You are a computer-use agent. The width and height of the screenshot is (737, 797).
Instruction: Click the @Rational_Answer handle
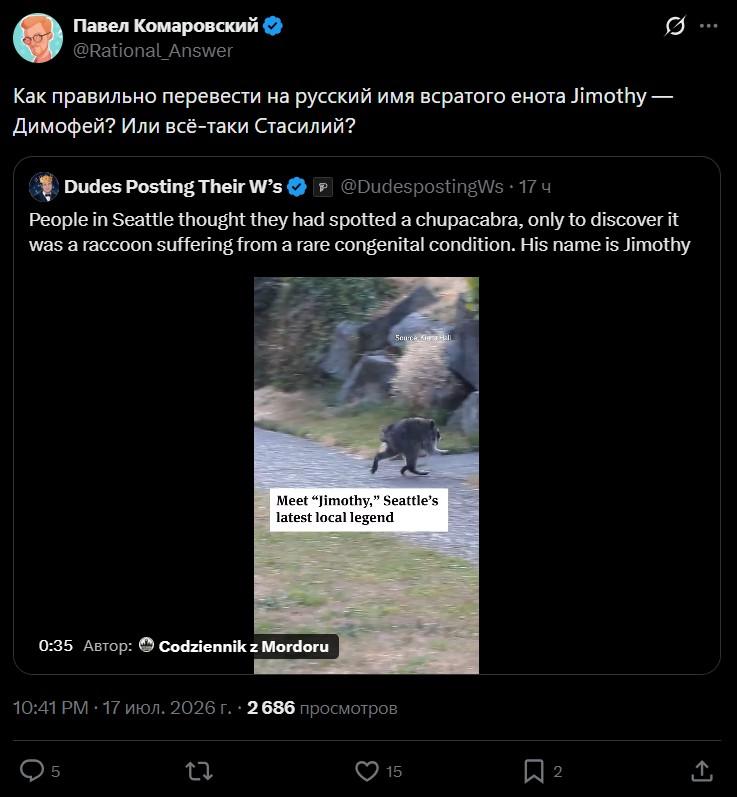click(x=153, y=51)
